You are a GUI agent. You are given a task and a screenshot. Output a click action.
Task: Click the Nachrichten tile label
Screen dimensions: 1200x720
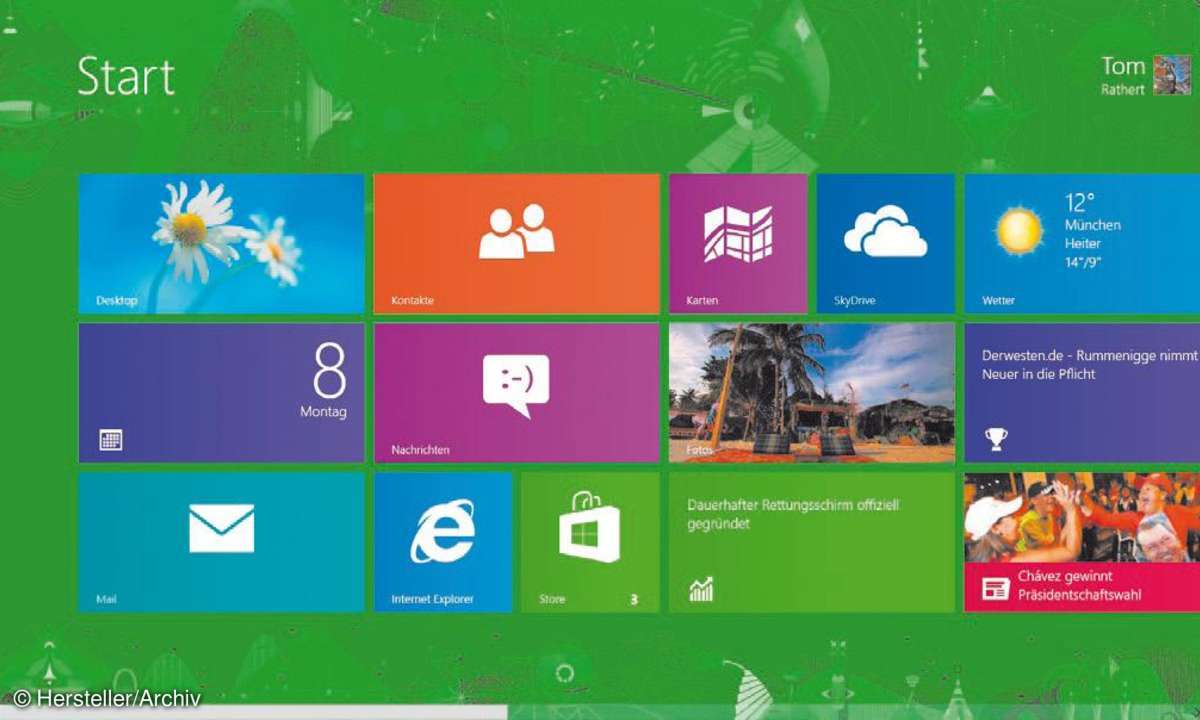(x=420, y=450)
